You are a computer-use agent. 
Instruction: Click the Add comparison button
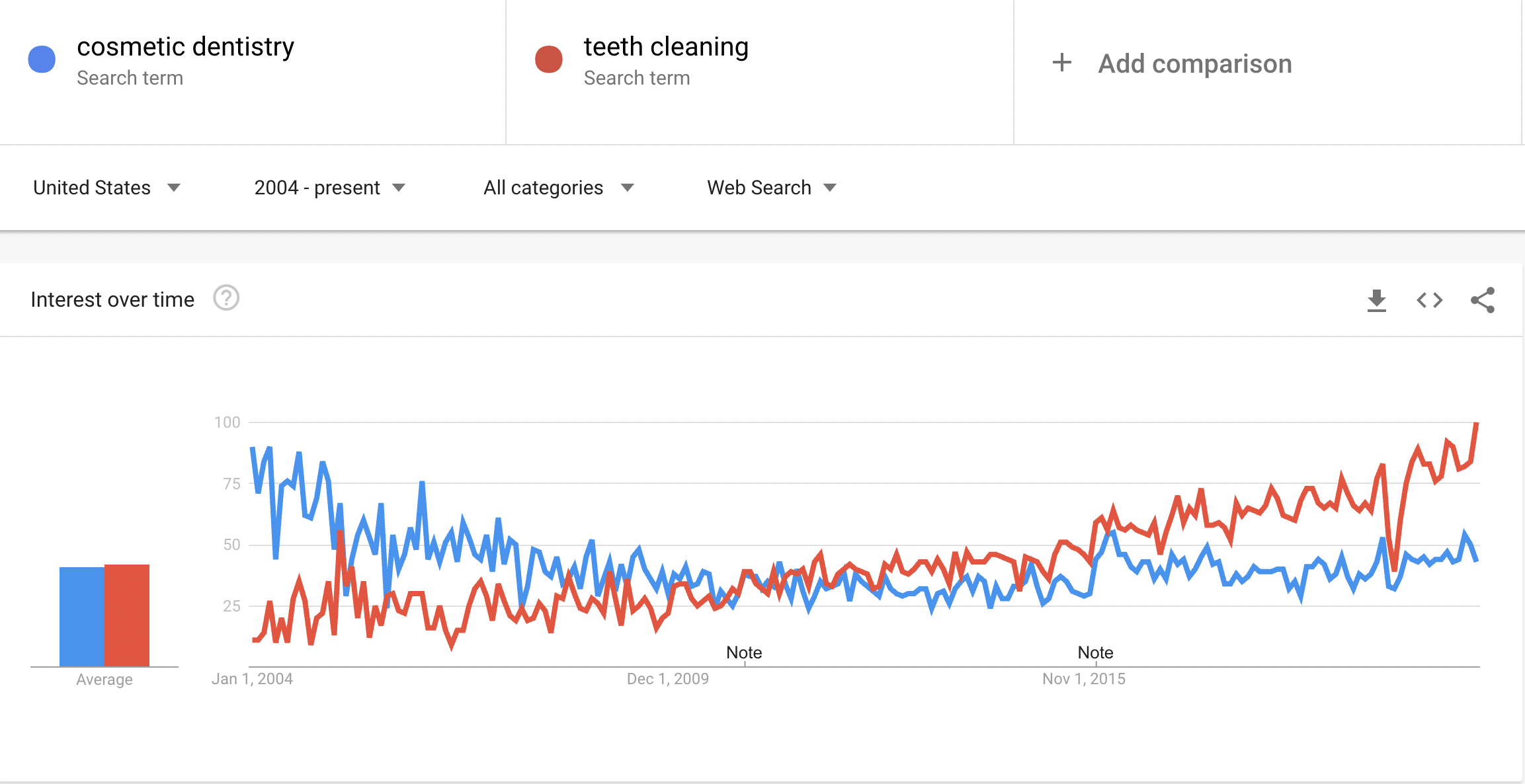(x=1194, y=64)
